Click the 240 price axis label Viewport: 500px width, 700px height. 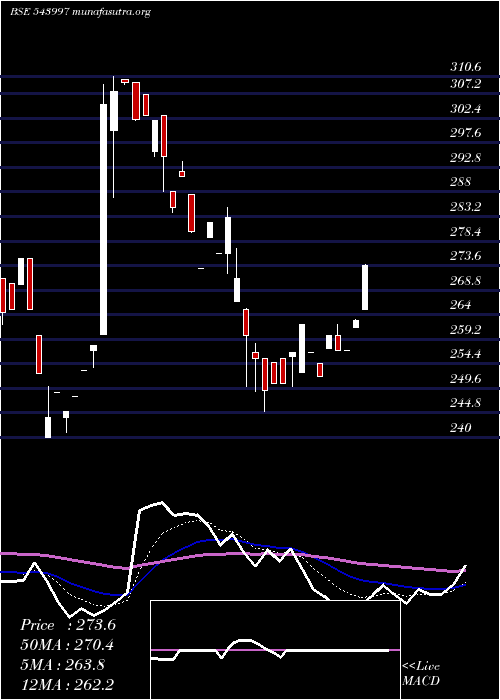(x=461, y=428)
